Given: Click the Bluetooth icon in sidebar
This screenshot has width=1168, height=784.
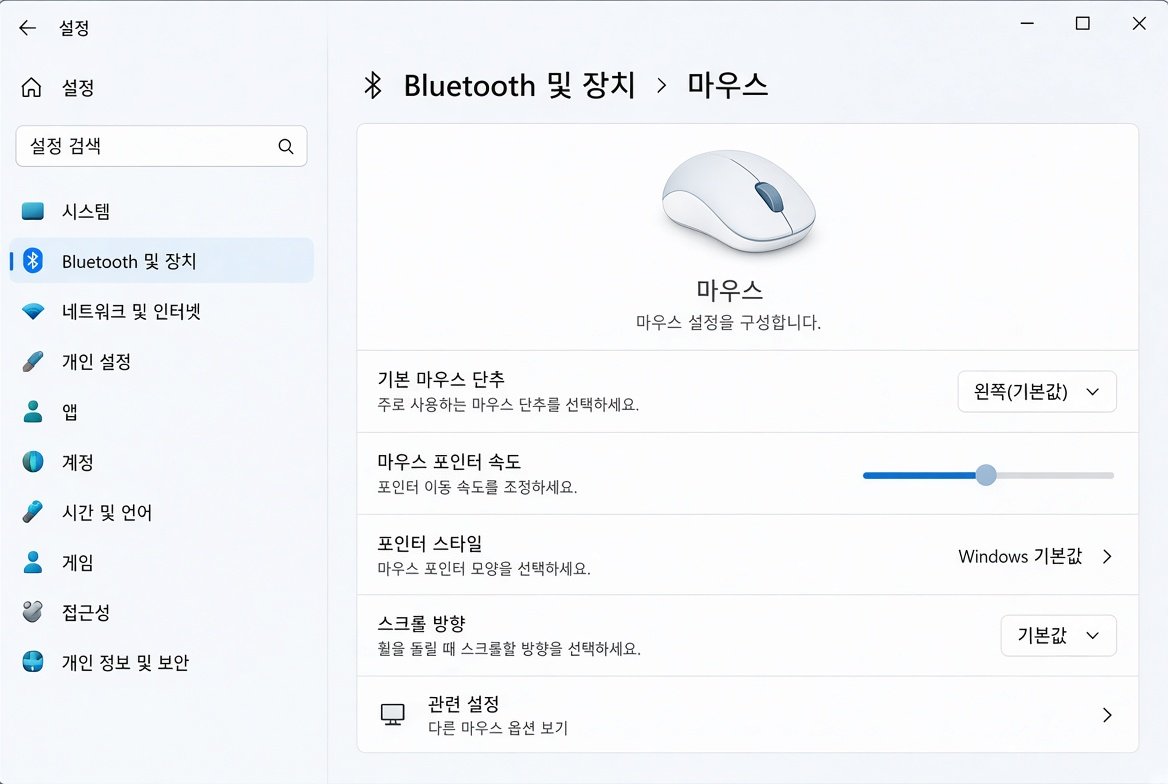Looking at the screenshot, I should point(33,261).
